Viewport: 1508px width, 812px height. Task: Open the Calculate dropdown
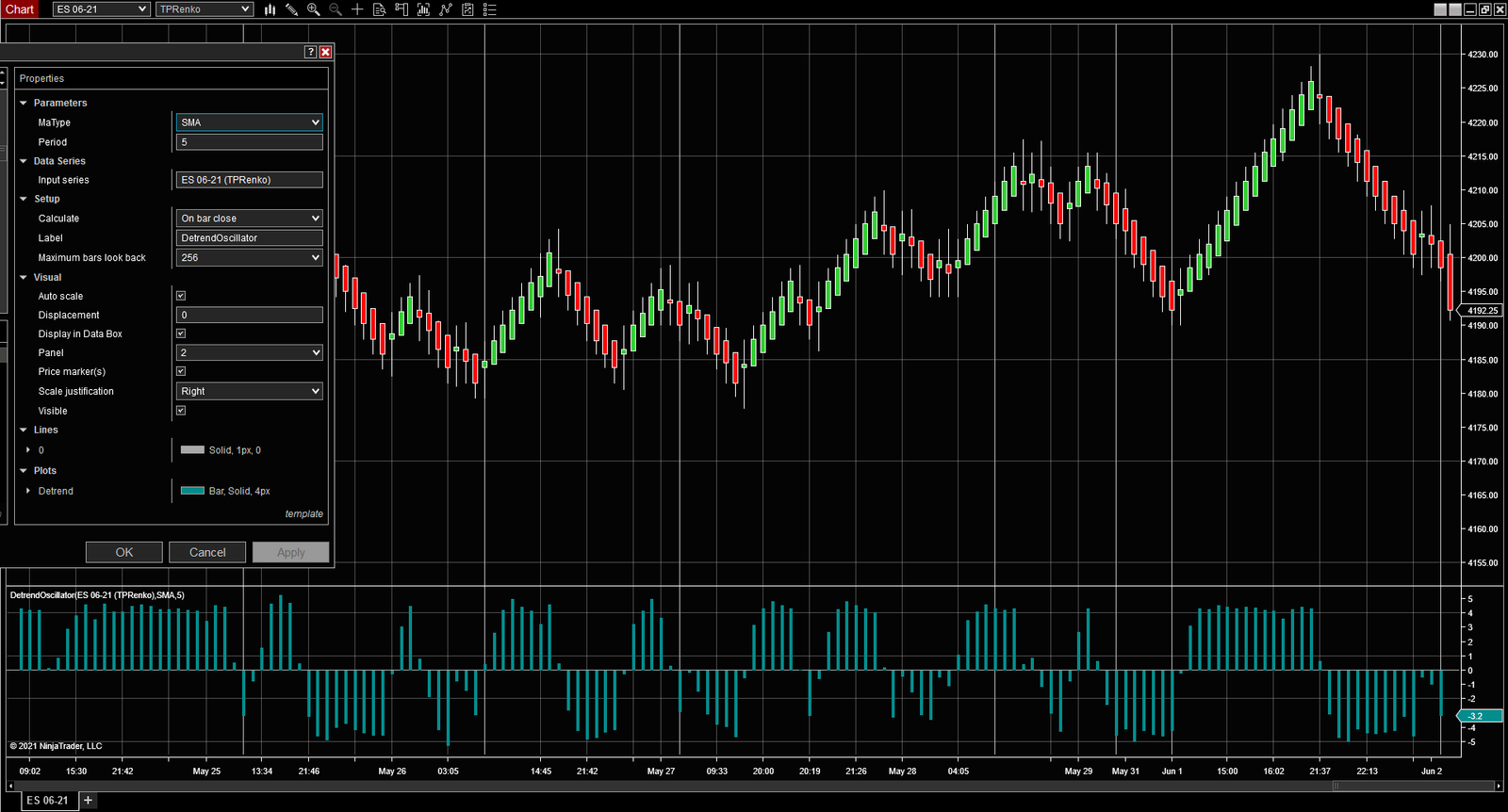249,219
